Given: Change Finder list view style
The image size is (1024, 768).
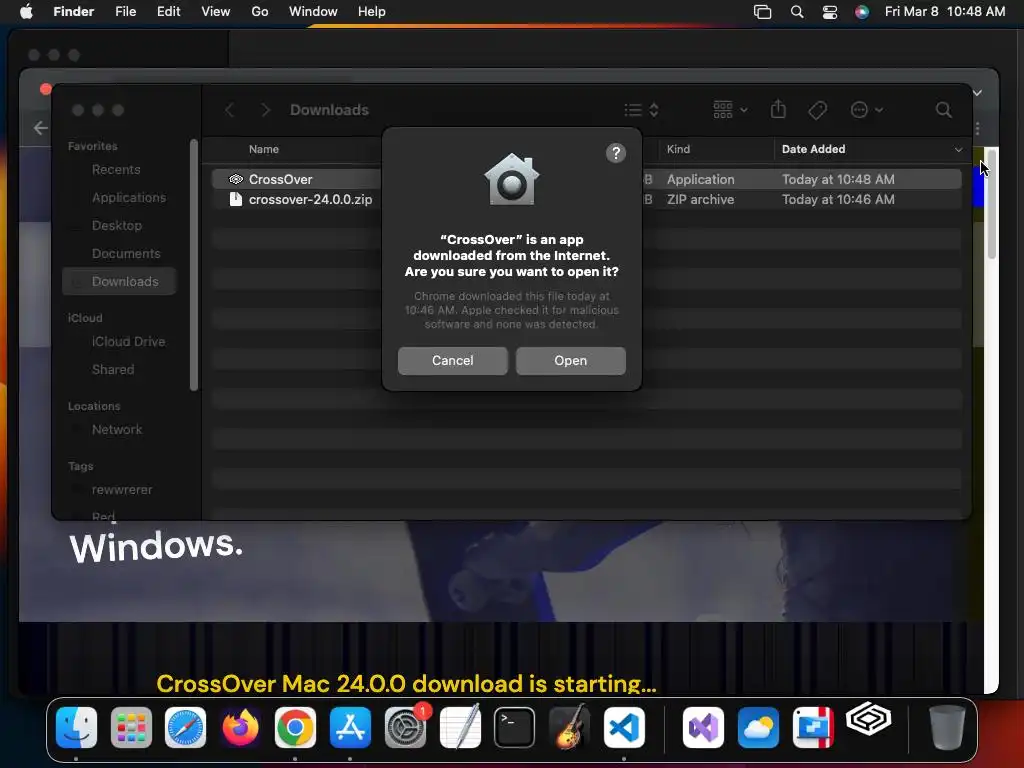Looking at the screenshot, I should [x=641, y=110].
